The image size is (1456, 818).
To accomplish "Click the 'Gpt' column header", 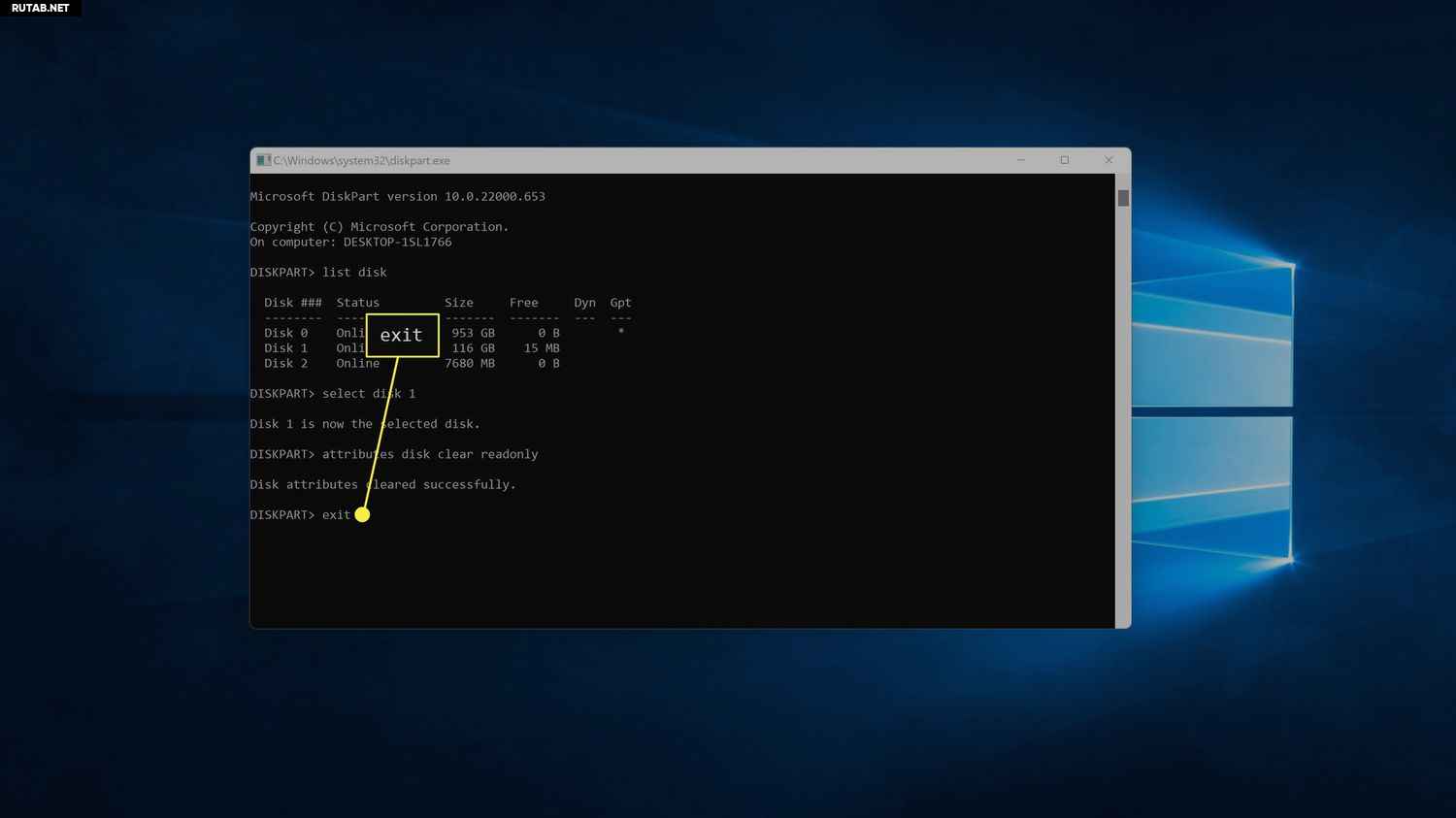I will [x=620, y=303].
